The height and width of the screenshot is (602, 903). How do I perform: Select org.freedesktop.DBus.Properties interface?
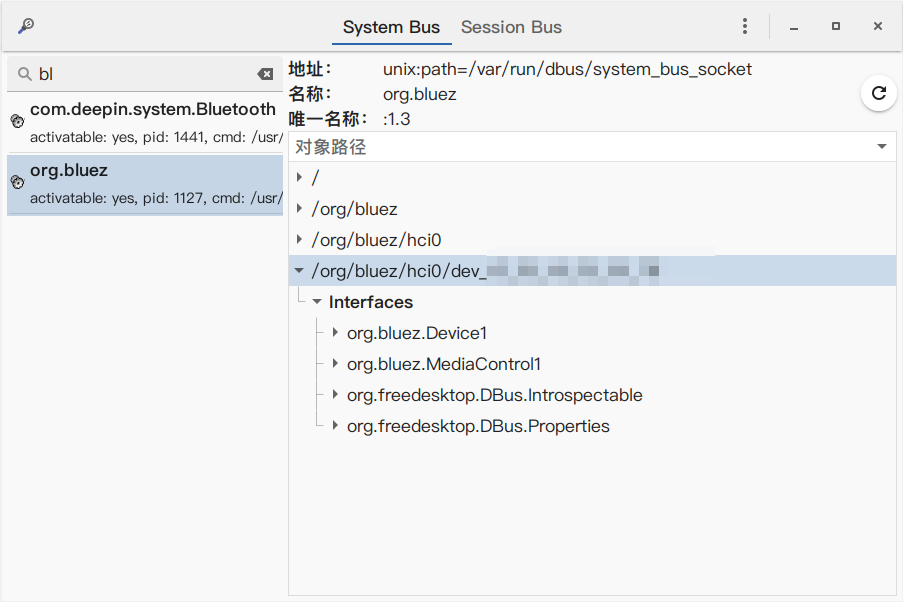[x=478, y=426]
